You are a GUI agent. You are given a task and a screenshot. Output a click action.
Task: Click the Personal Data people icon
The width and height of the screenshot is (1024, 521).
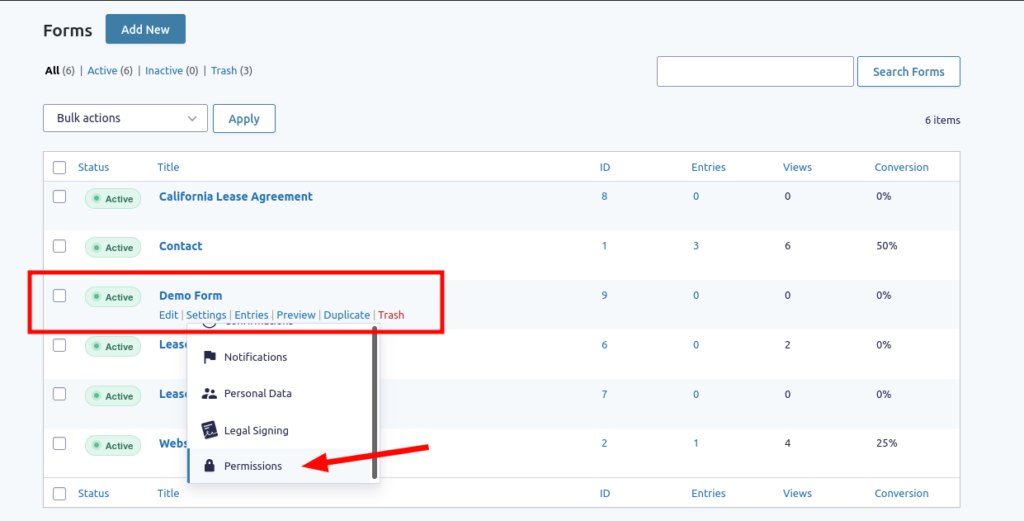(x=209, y=394)
